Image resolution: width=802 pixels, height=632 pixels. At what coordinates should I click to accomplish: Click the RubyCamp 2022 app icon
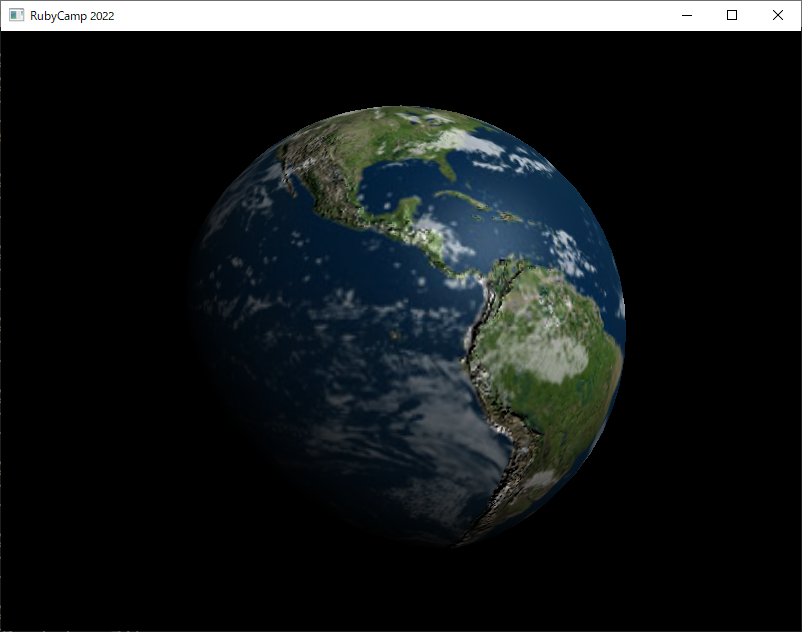point(16,15)
